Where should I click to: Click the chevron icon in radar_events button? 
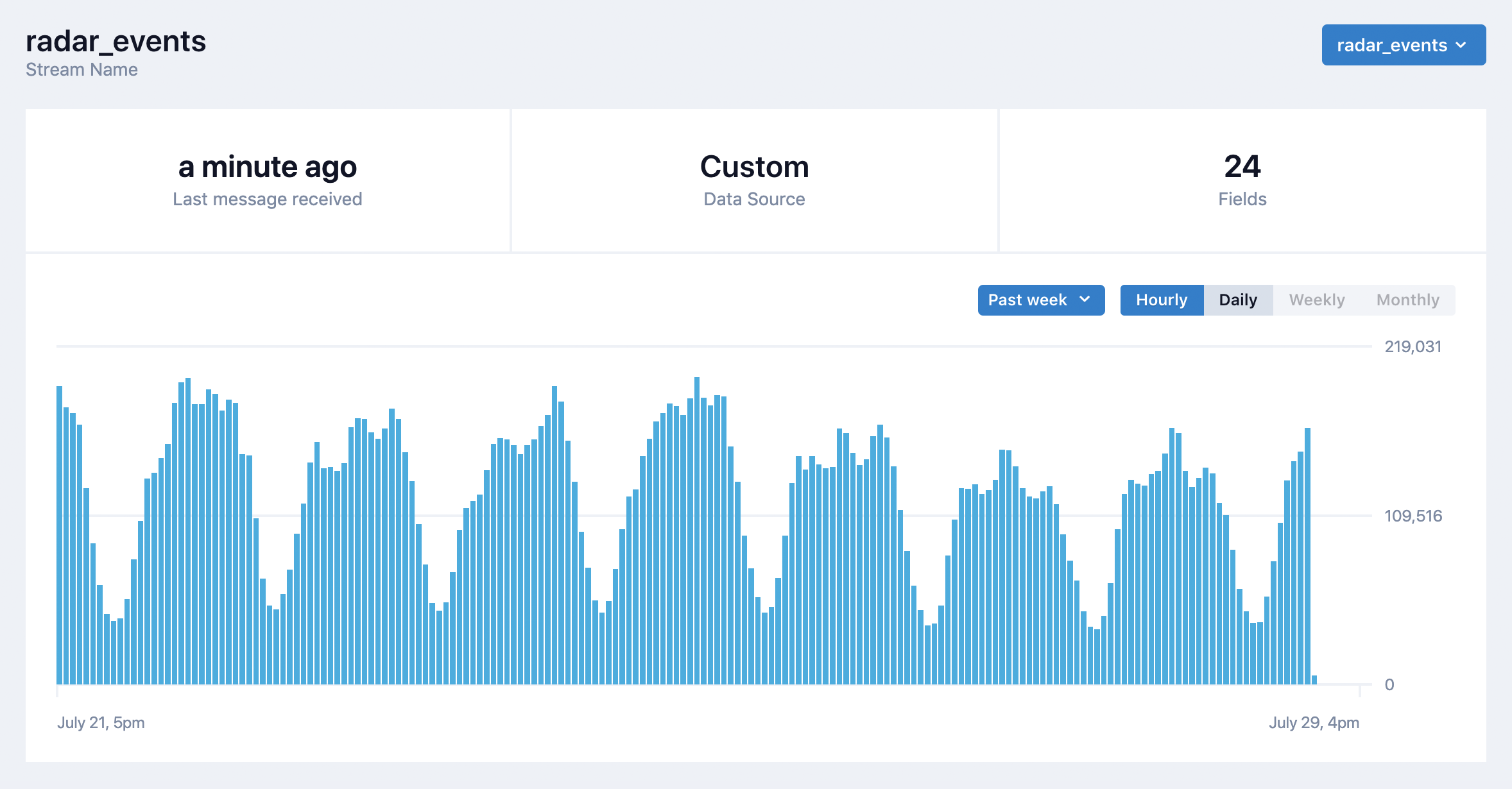click(x=1461, y=45)
